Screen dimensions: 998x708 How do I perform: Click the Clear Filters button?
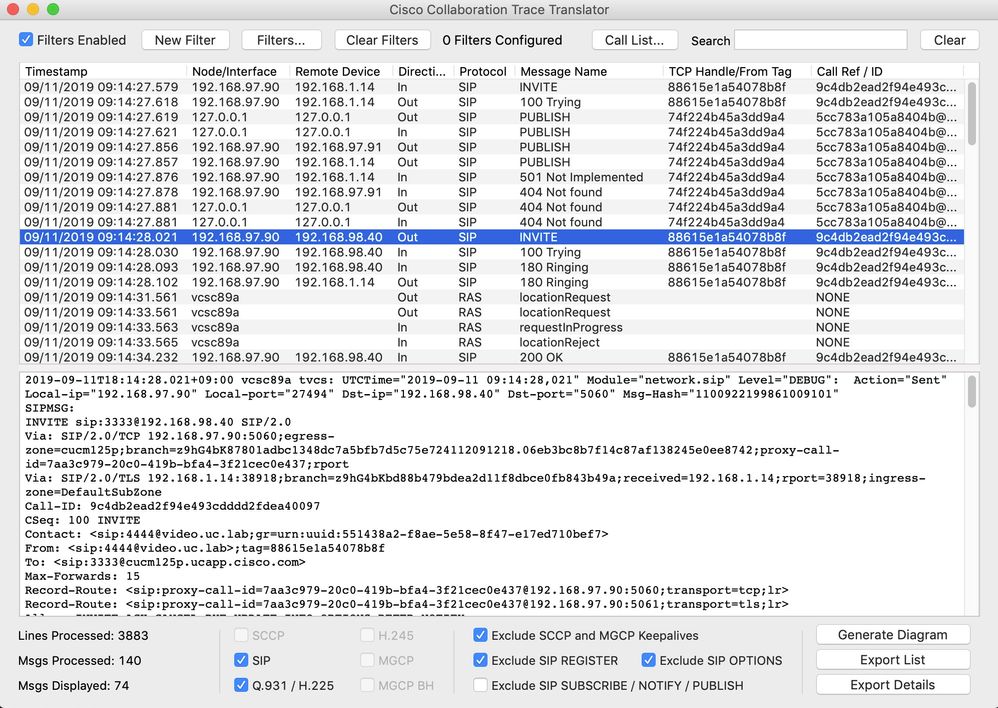(382, 40)
